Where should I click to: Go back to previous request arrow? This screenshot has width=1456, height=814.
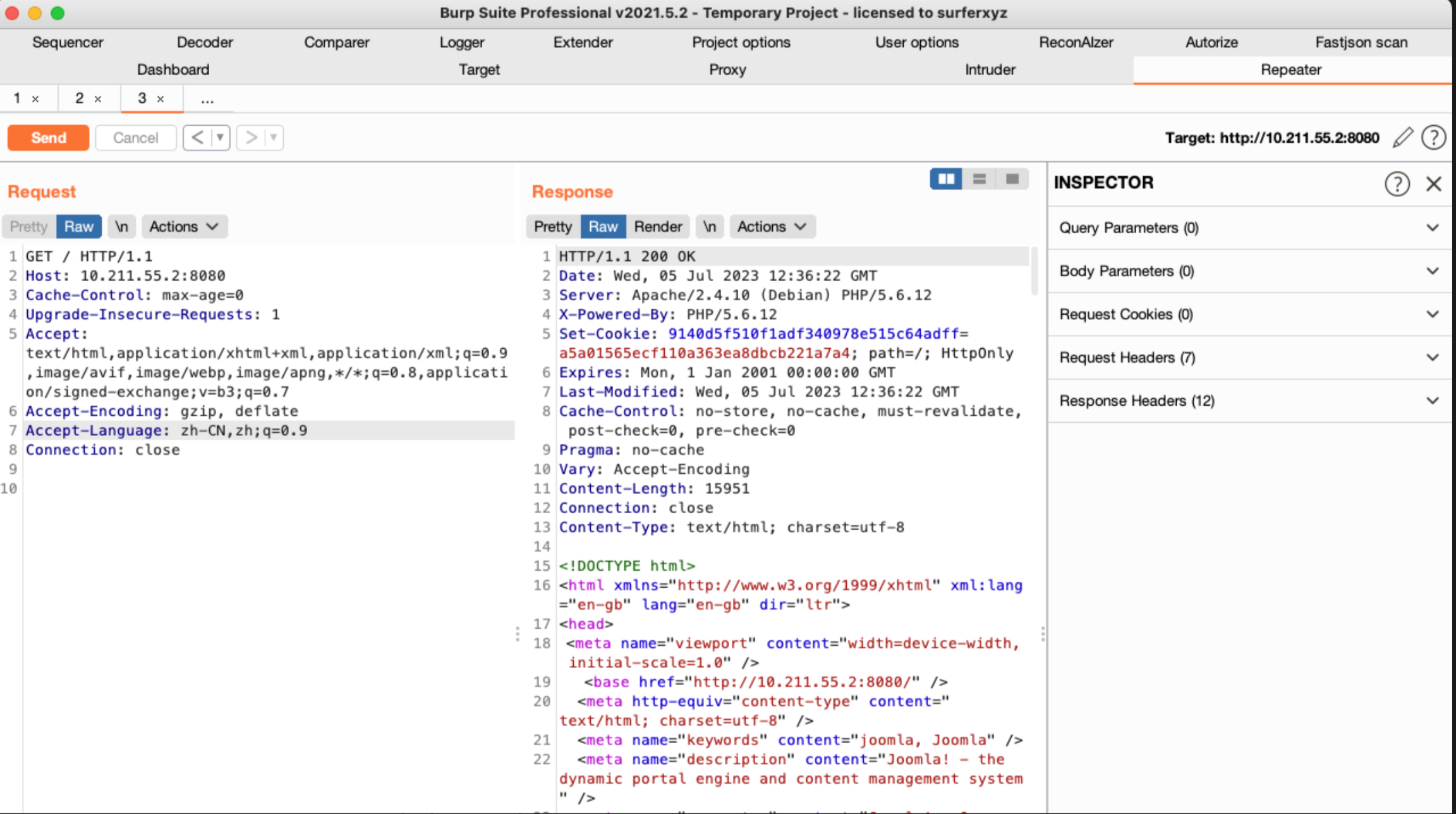(198, 137)
